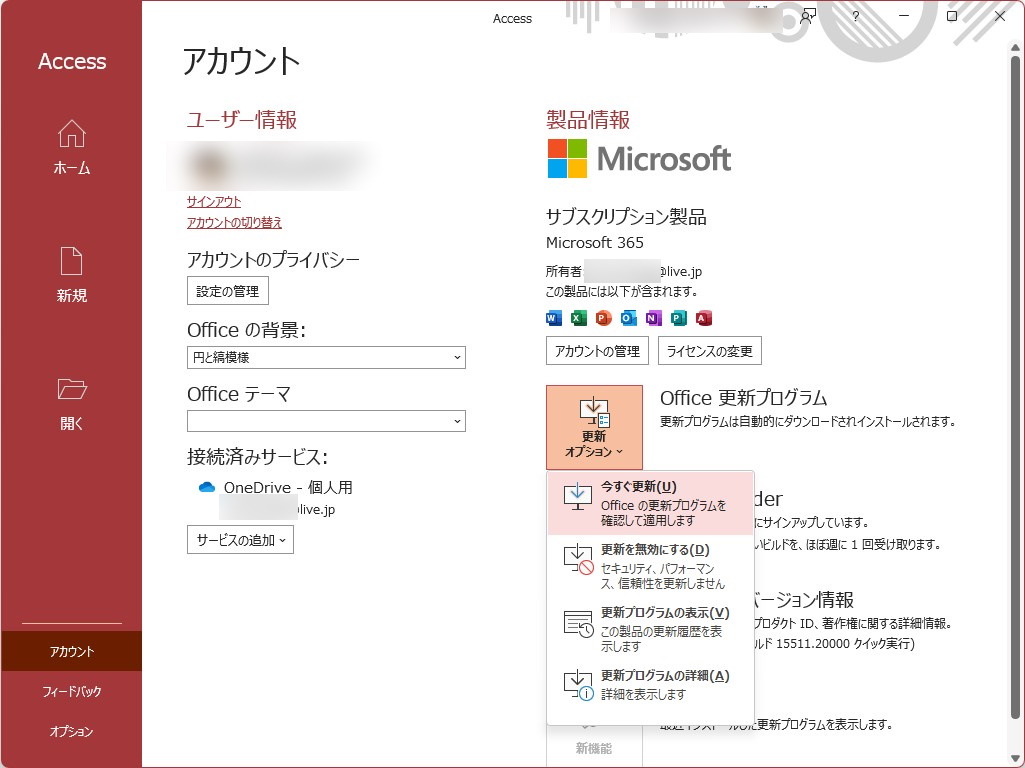
Task: Select the Excel icon in included products
Action: tap(578, 318)
